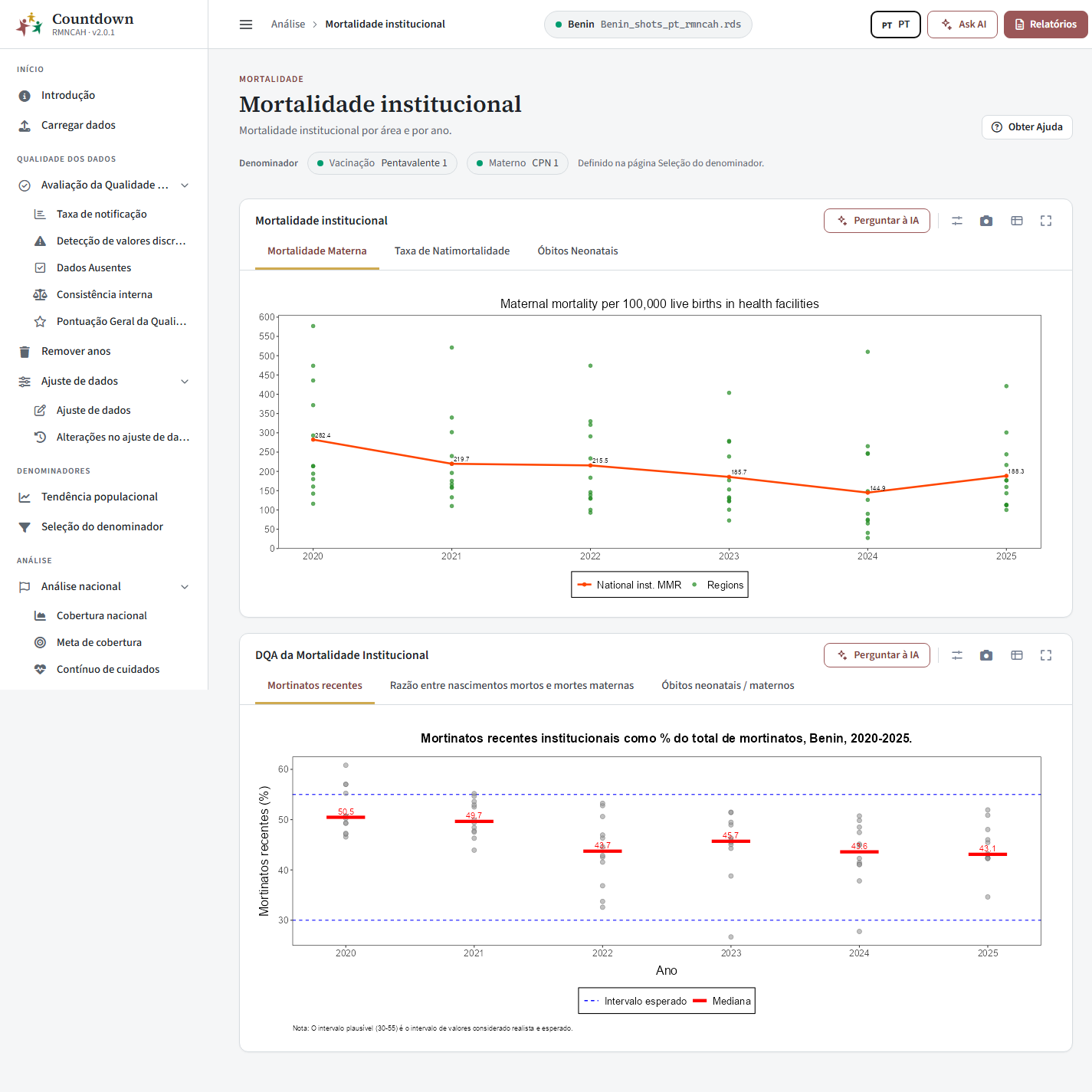Open the Relatórios button
This screenshot has width=1092, height=1092.
1046,25
